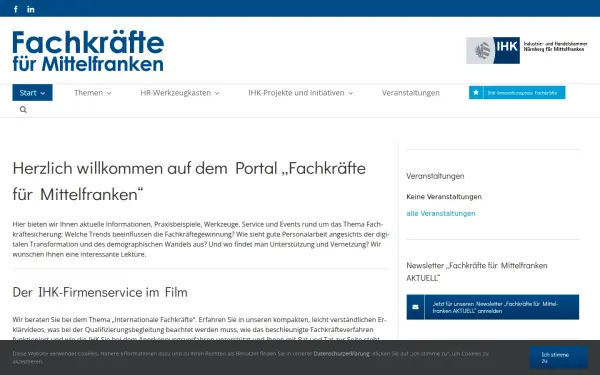Click the sidebar Veranstaltungen heading
This screenshot has width=600, height=375.
[435, 176]
